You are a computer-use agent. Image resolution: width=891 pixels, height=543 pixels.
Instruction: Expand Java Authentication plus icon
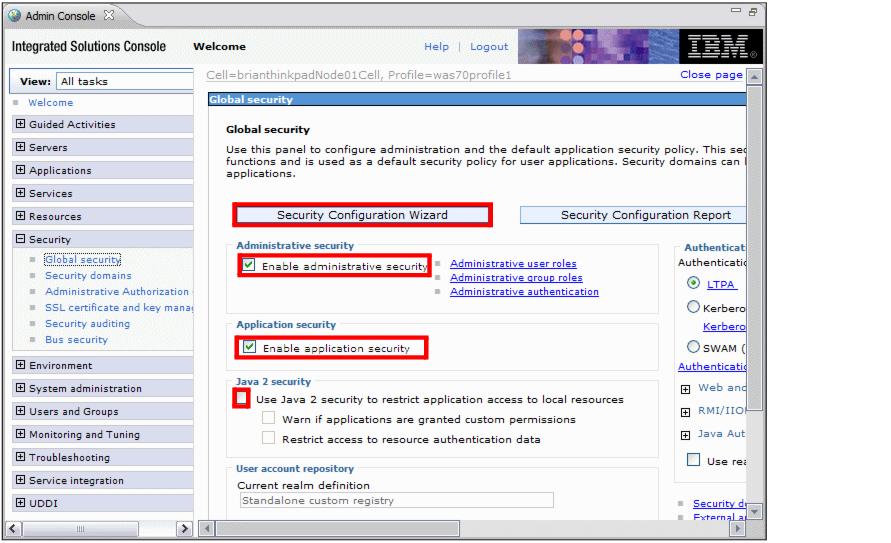click(x=685, y=435)
